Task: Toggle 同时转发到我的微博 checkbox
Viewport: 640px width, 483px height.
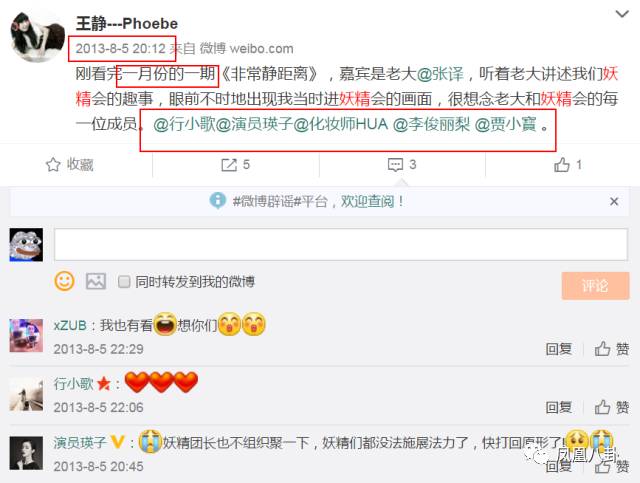Action: coord(124,282)
